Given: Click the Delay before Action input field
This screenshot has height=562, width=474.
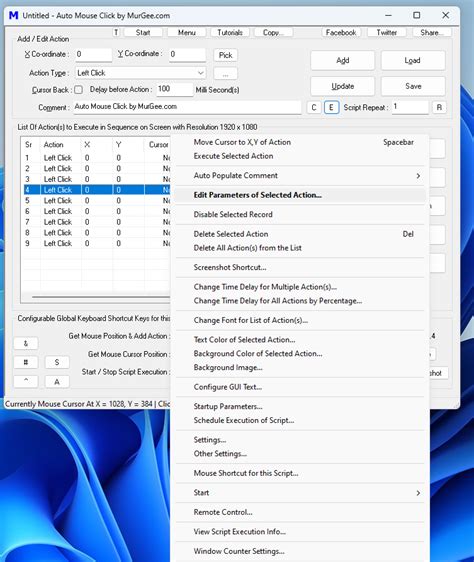Looking at the screenshot, I should click(x=175, y=89).
